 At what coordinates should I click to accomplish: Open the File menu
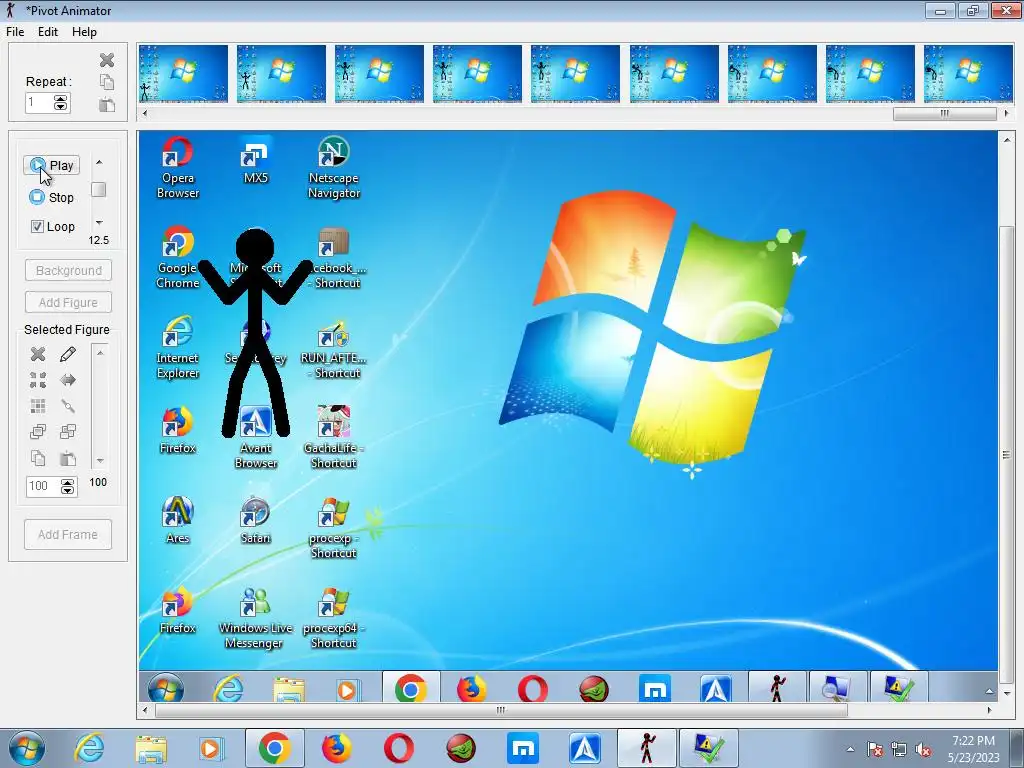pos(15,32)
